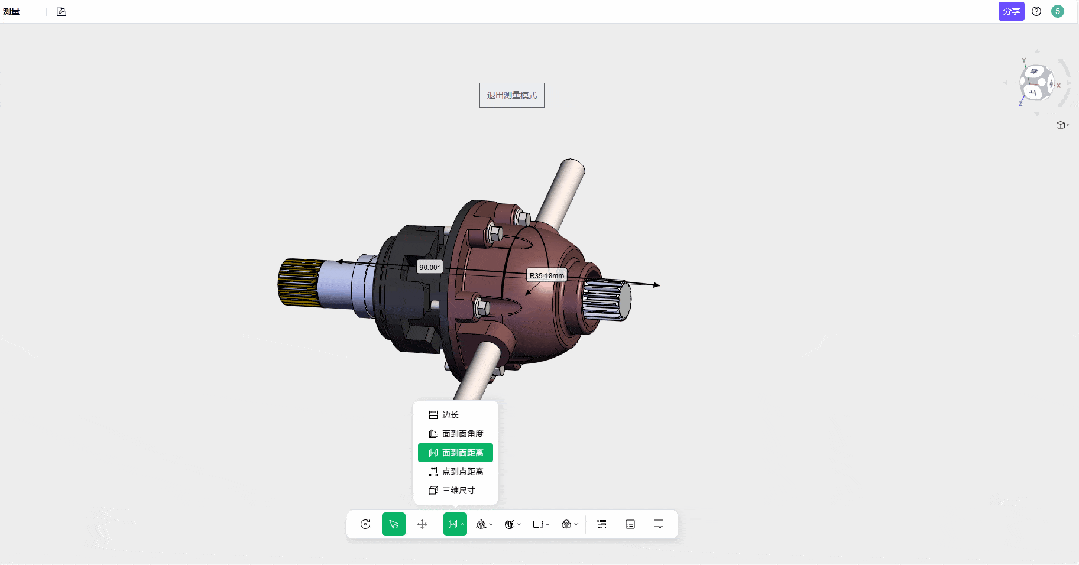Click the purple 分享 share button
The height and width of the screenshot is (565, 1079).
tap(1012, 12)
